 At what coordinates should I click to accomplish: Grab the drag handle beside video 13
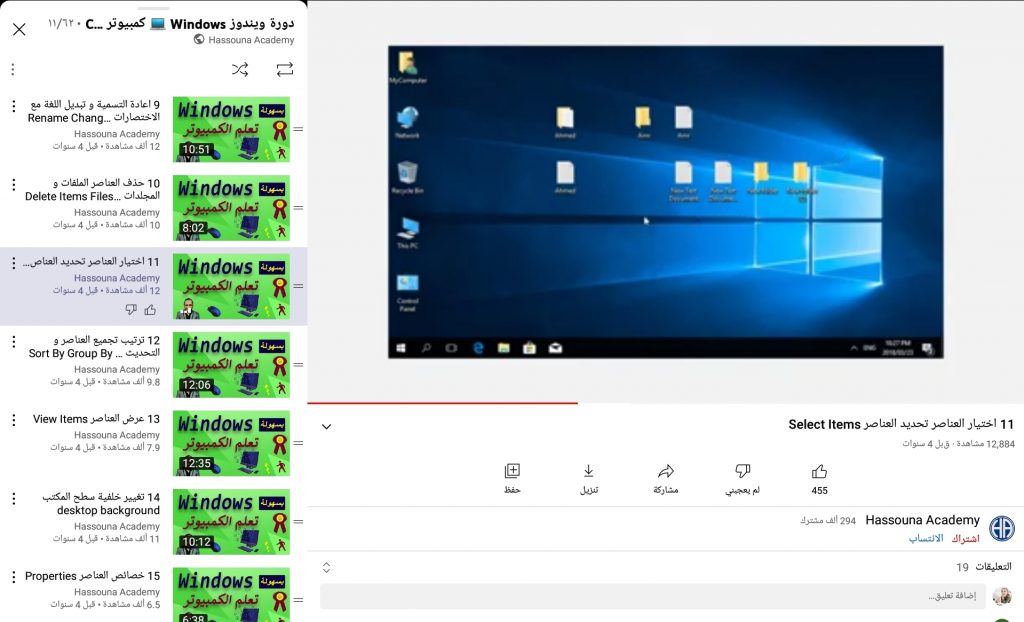pyautogui.click(x=298, y=443)
